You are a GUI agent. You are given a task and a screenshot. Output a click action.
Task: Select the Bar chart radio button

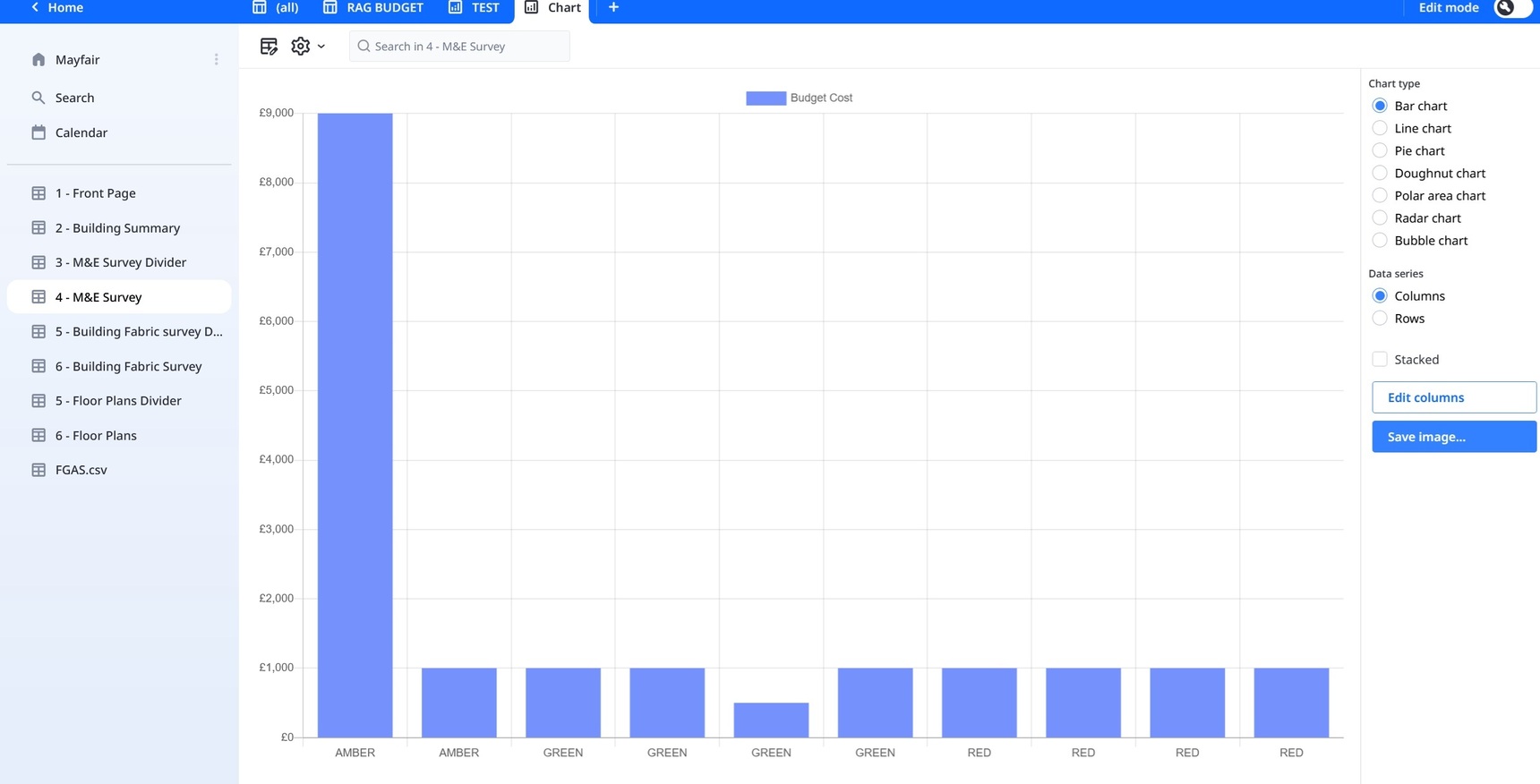click(1380, 106)
